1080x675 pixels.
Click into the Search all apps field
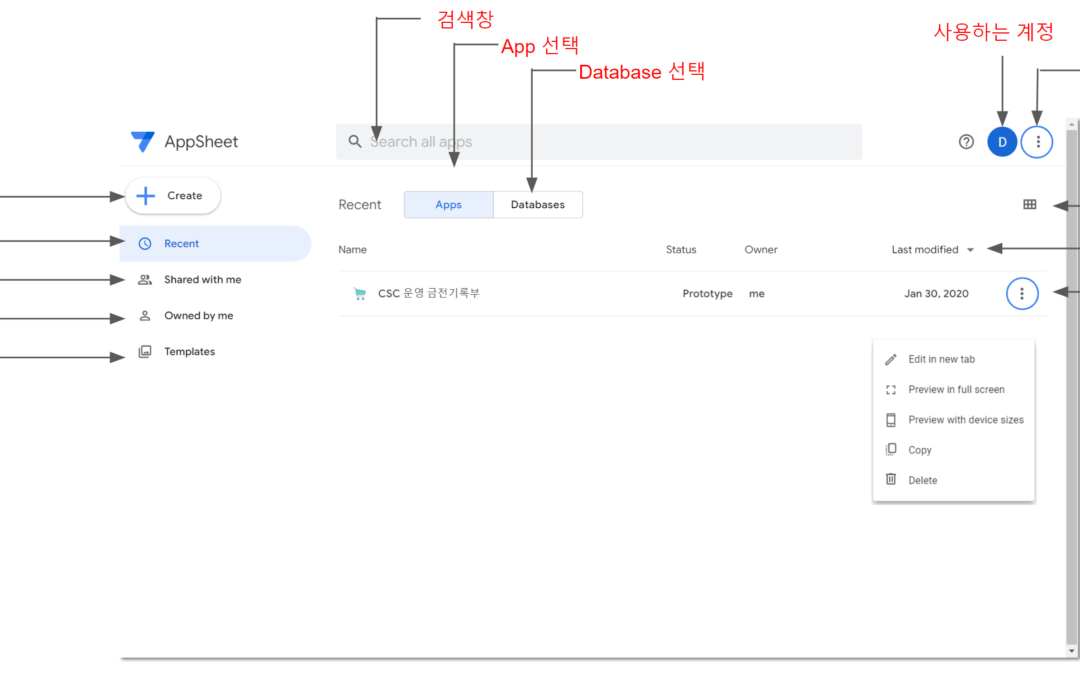click(599, 142)
